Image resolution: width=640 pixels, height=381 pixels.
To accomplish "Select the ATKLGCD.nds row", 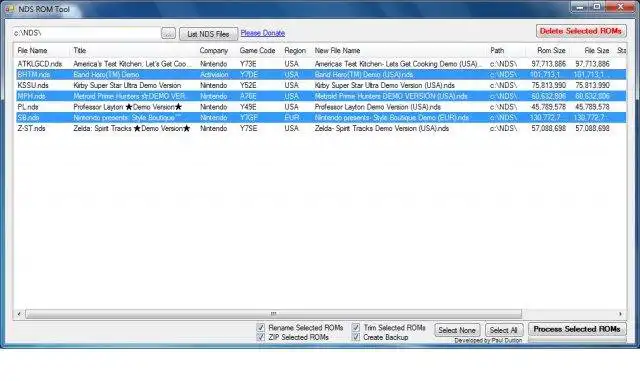I will [321, 64].
